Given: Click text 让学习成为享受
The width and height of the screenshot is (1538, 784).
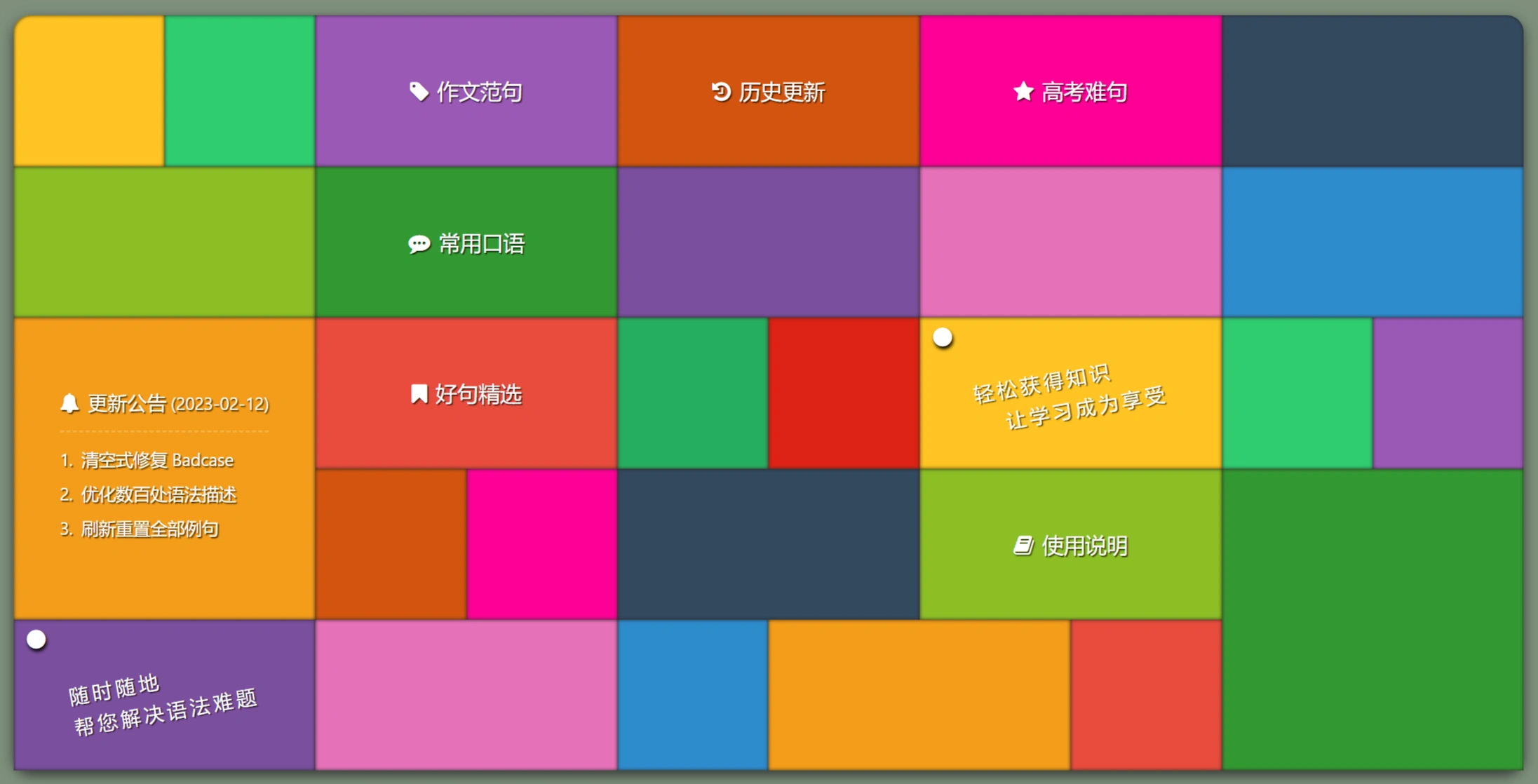Looking at the screenshot, I should click(1086, 407).
